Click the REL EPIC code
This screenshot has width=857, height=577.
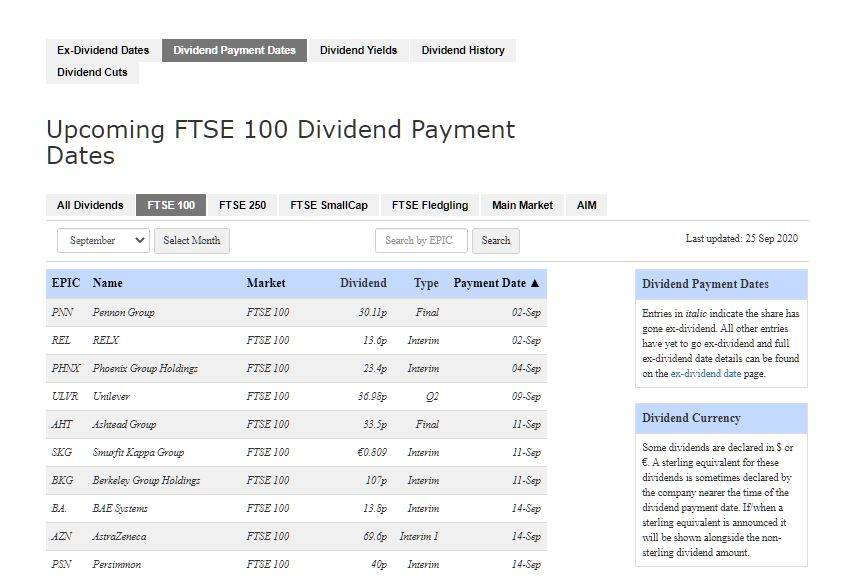point(61,340)
